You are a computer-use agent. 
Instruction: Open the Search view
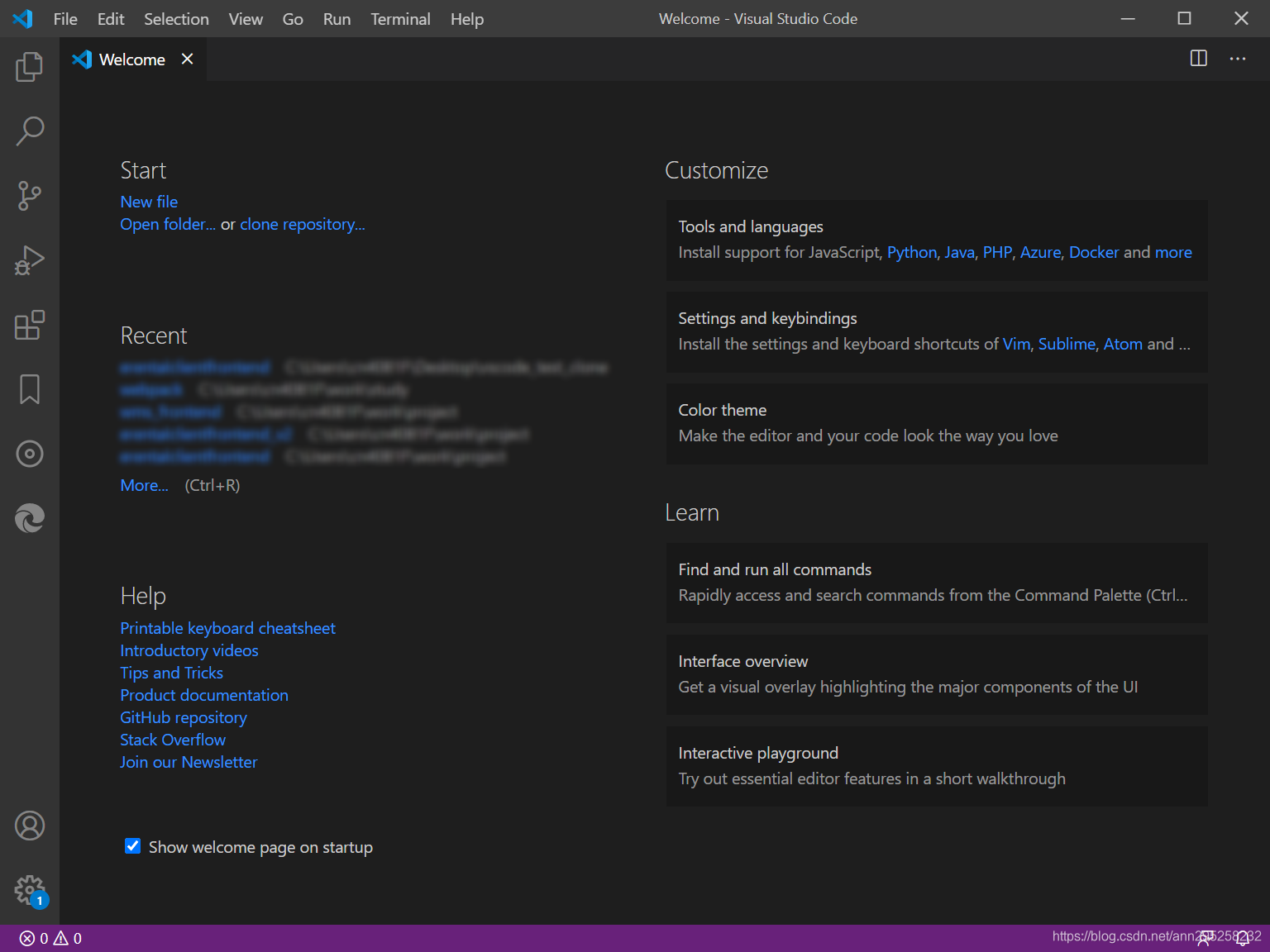tap(30, 131)
